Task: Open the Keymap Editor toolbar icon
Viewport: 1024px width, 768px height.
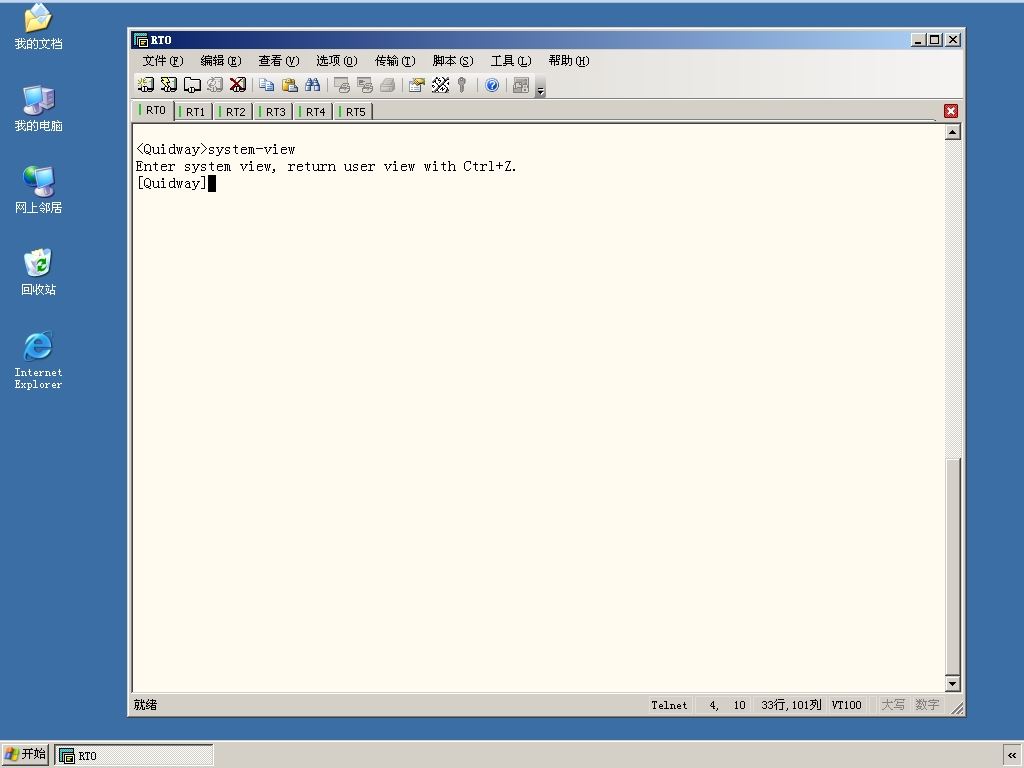Action: pyautogui.click(x=440, y=85)
